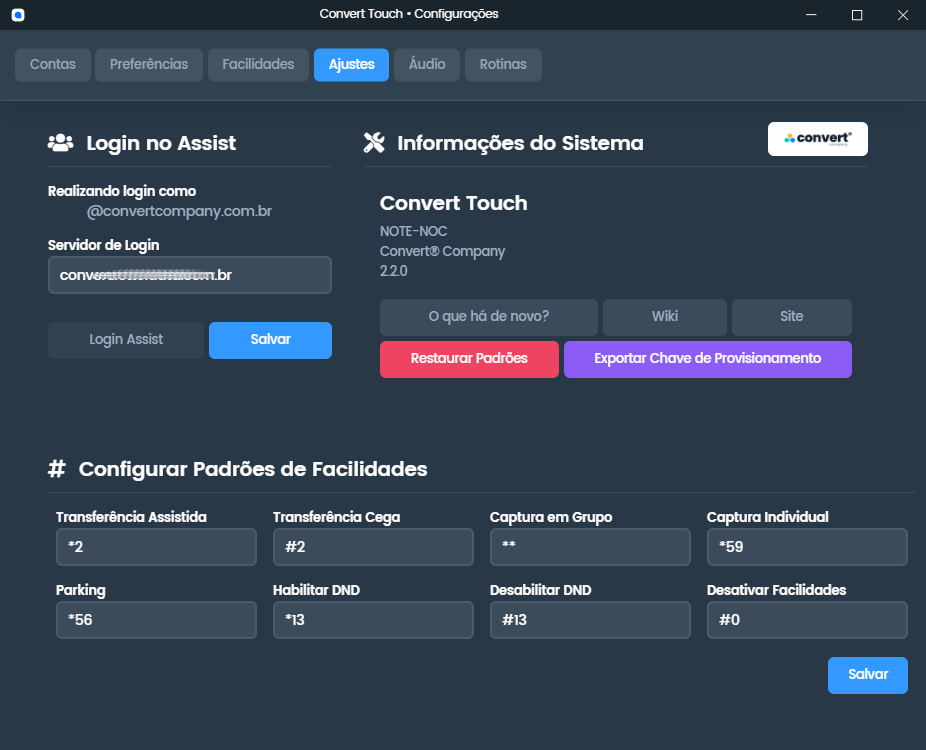Edit the Habilitar DND field

373,620
